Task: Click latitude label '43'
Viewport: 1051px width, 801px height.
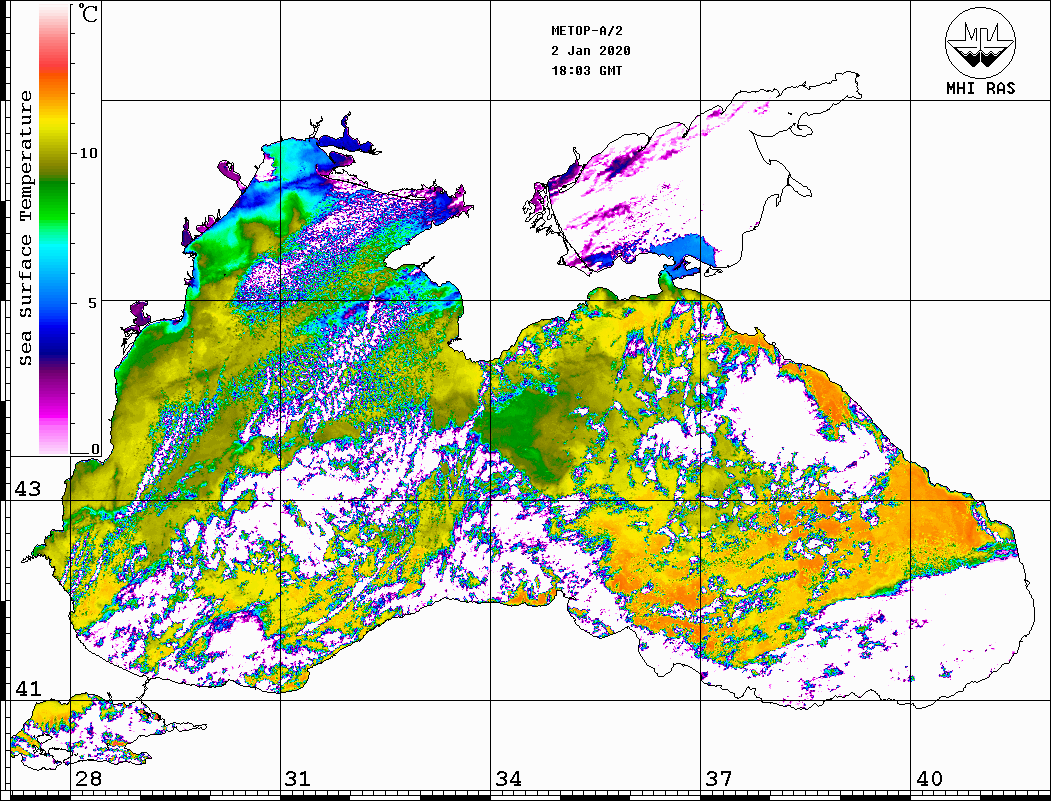Action: click(28, 489)
